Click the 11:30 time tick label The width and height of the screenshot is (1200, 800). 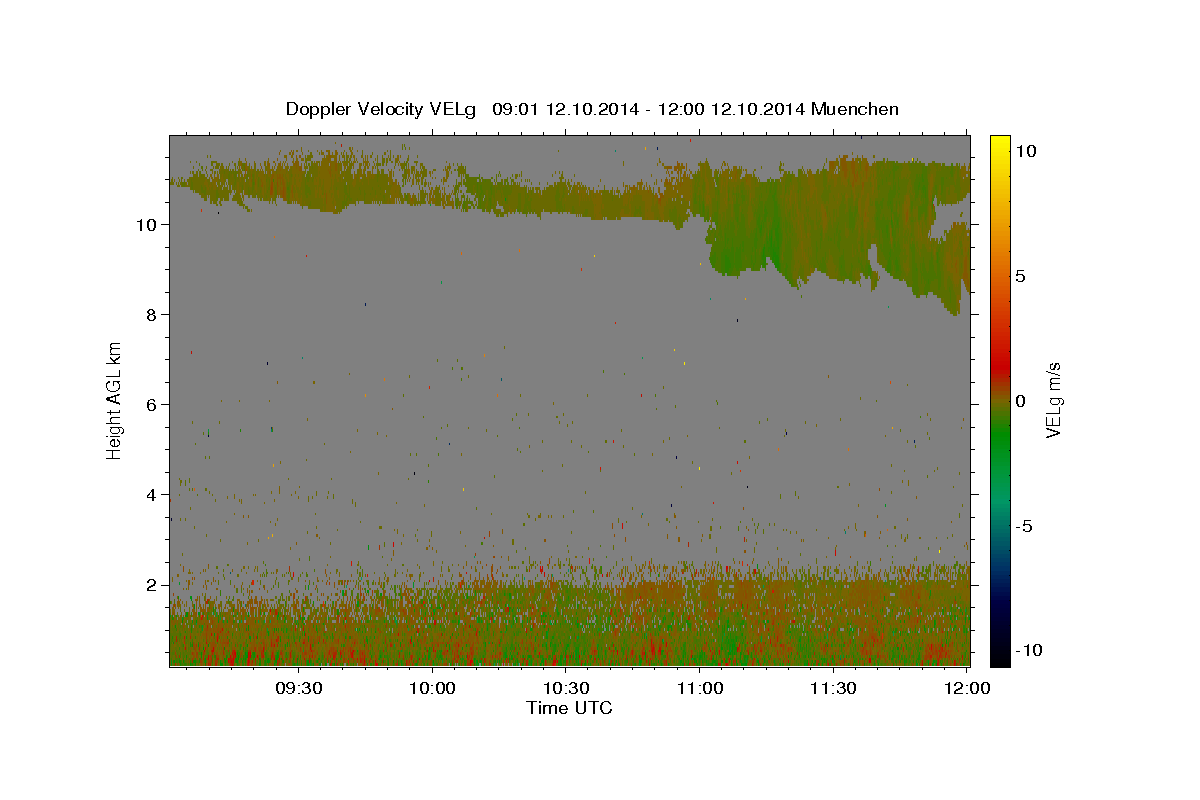coord(833,688)
